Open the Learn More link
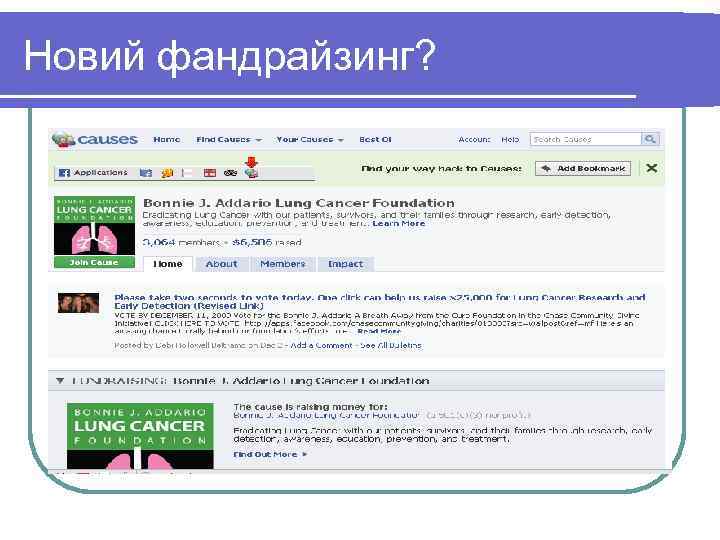 click(399, 224)
